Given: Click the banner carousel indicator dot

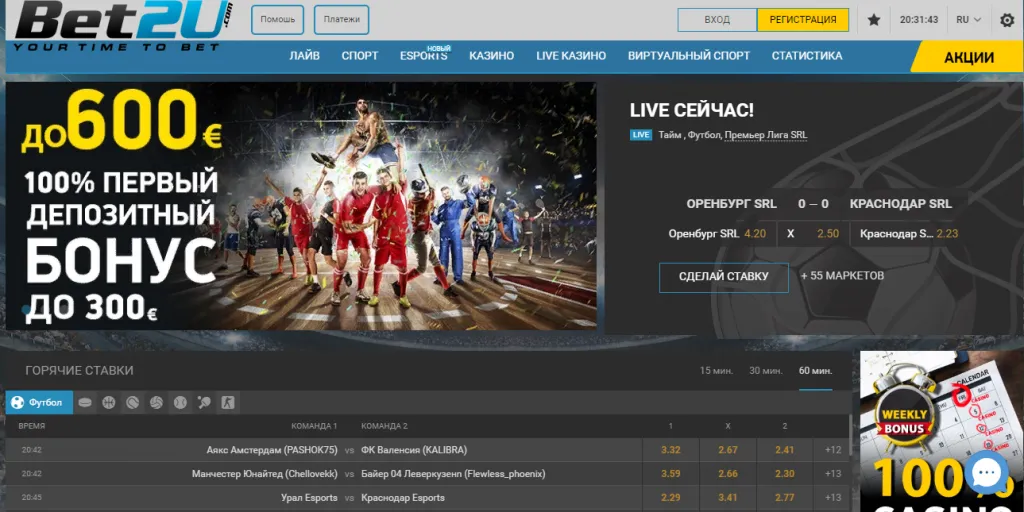Looking at the screenshot, I should [x=26, y=309].
